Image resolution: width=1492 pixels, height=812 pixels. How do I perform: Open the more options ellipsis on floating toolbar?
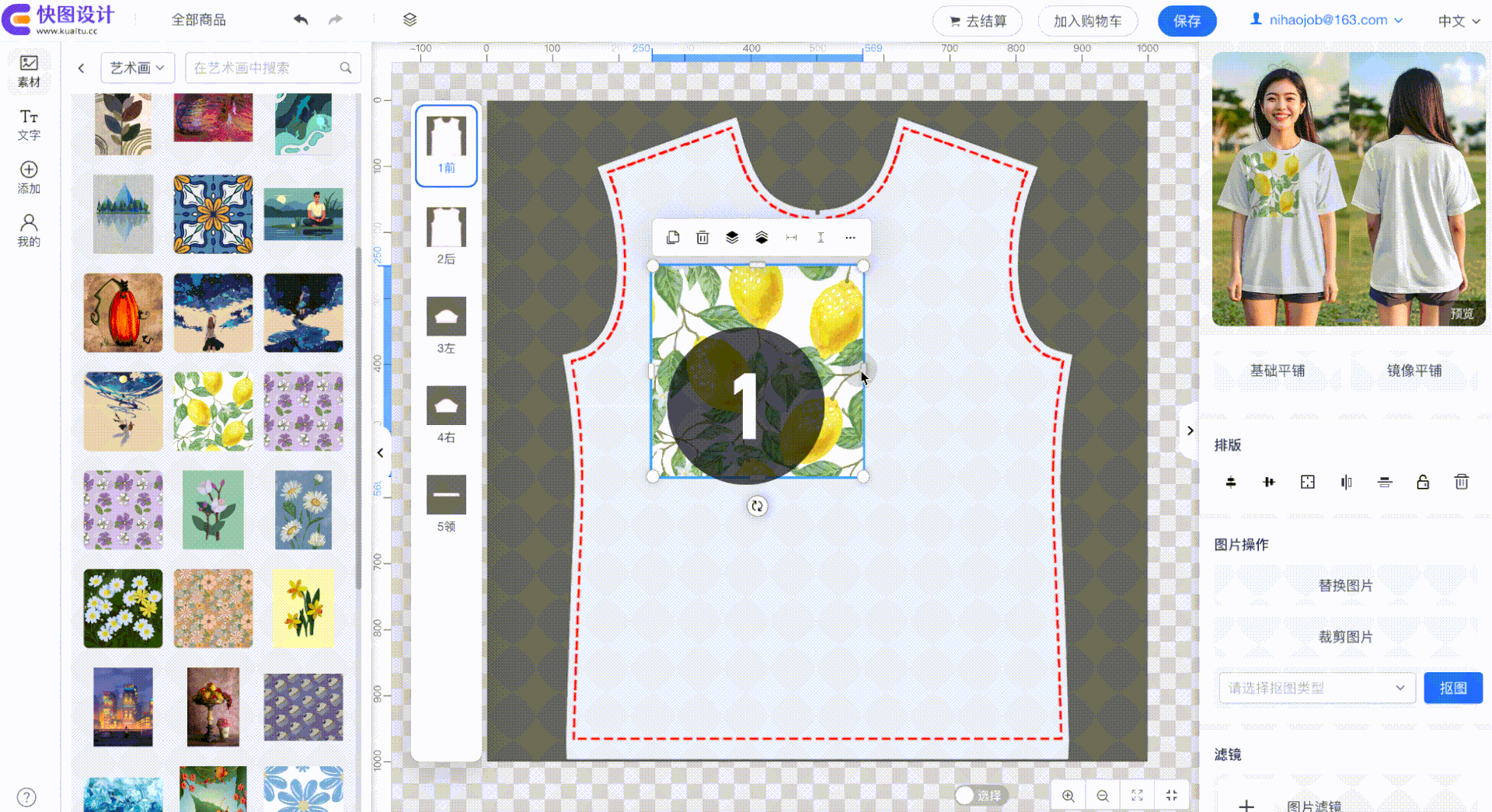click(x=850, y=238)
